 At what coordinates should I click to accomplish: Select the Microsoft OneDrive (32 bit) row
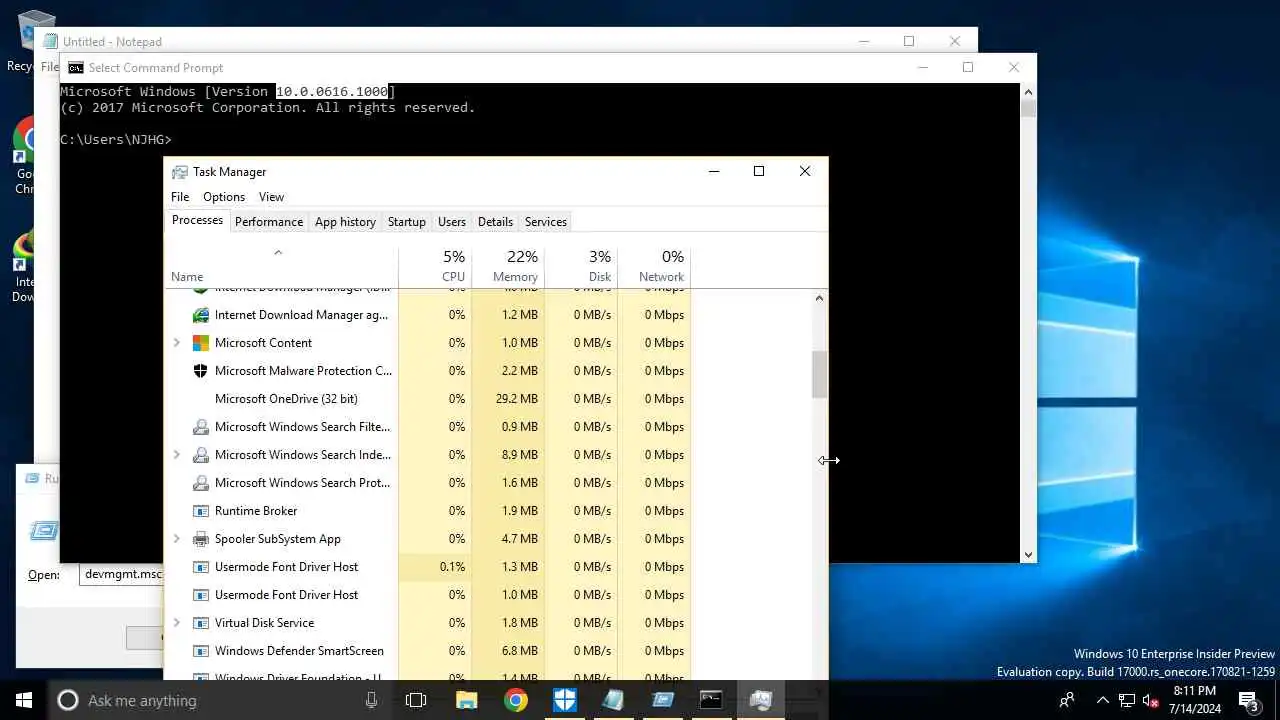pos(428,399)
